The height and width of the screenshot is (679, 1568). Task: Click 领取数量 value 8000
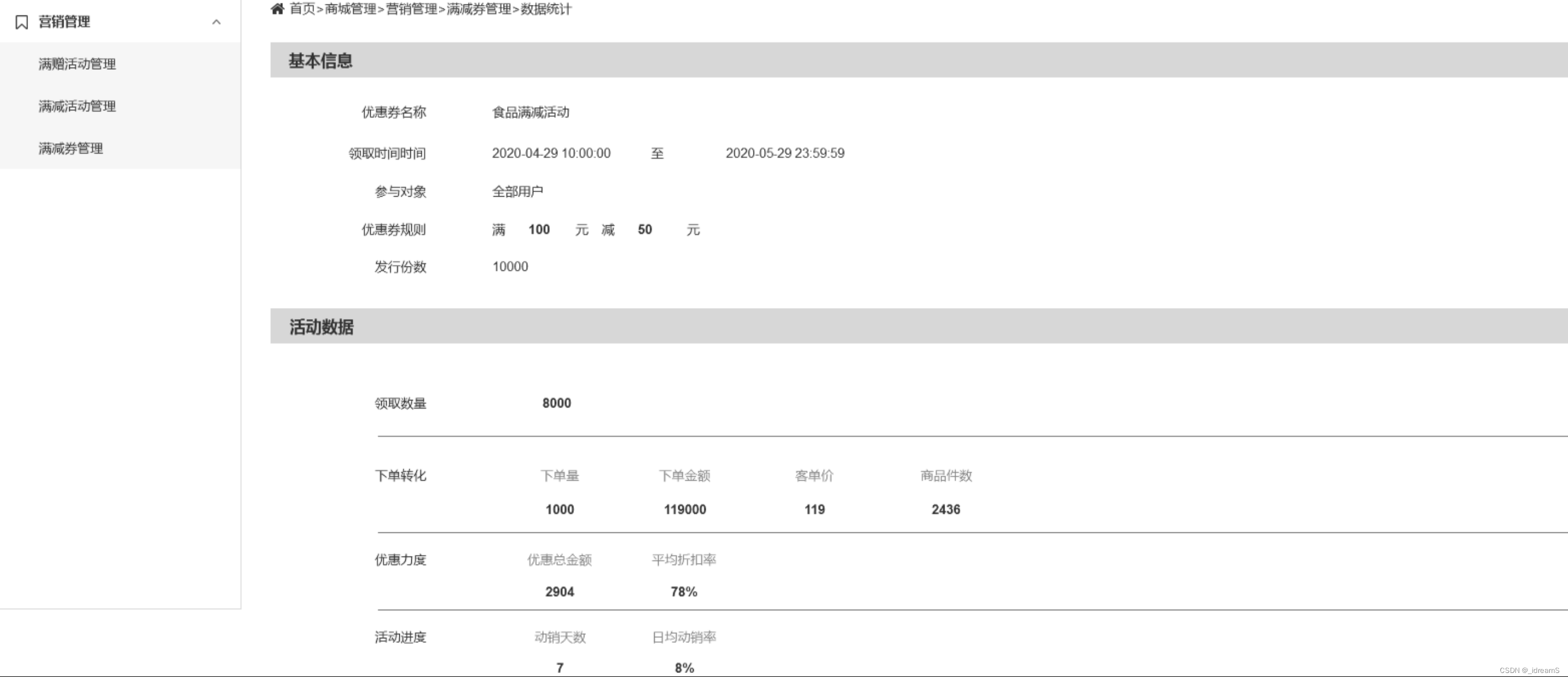click(557, 403)
